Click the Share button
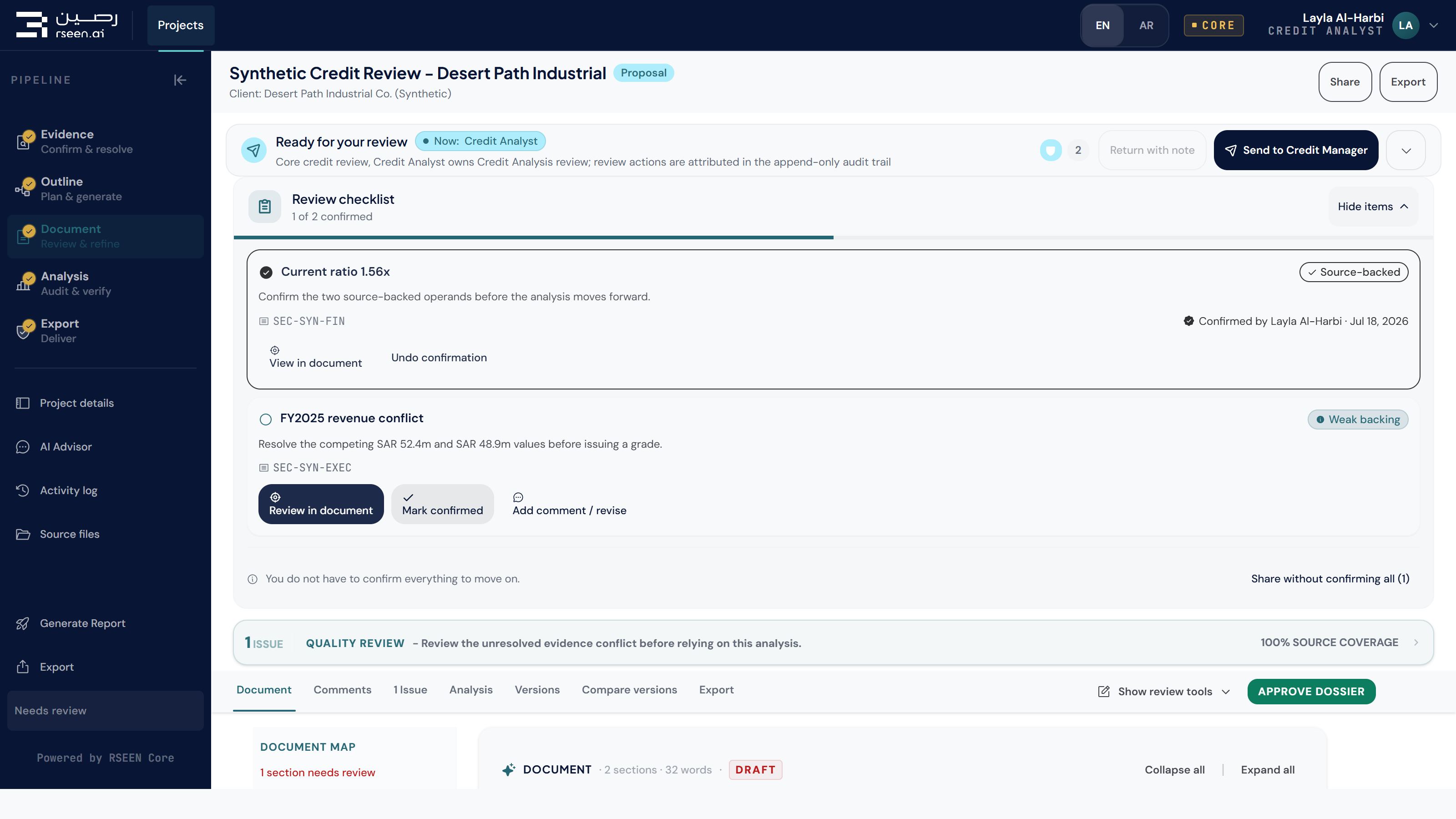 tap(1345, 82)
